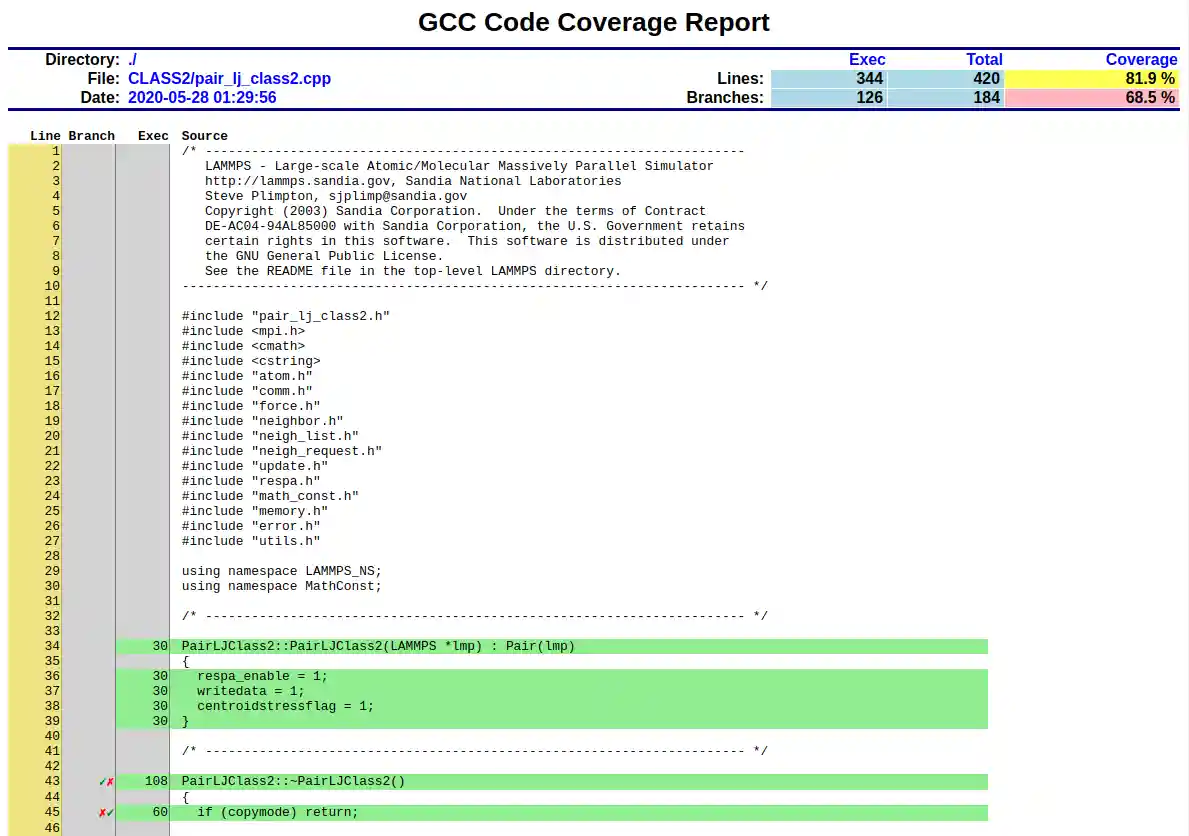Open the parent directory link ./
The height and width of the screenshot is (836, 1189).
[x=132, y=59]
